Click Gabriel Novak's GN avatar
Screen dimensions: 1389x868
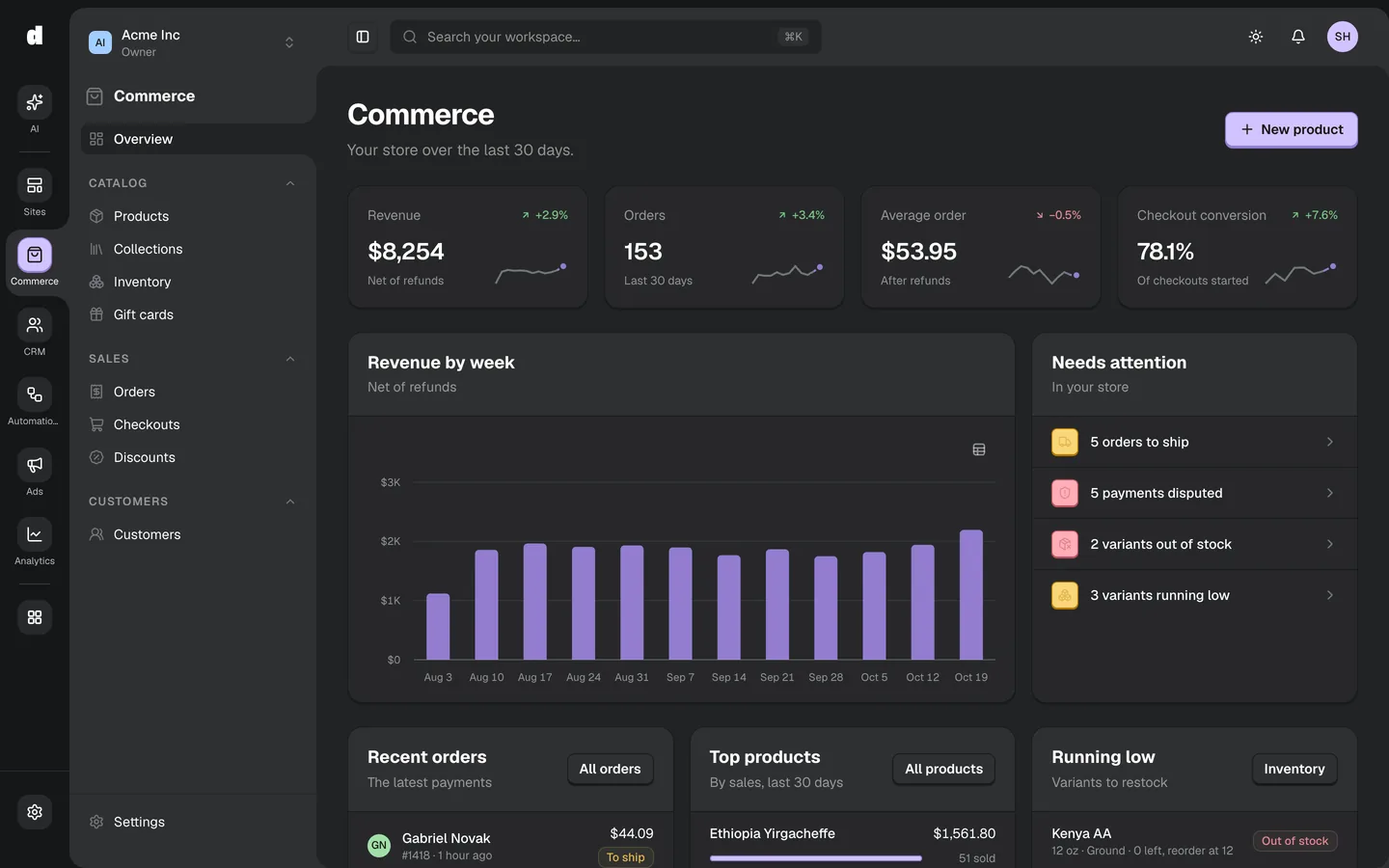coord(379,846)
